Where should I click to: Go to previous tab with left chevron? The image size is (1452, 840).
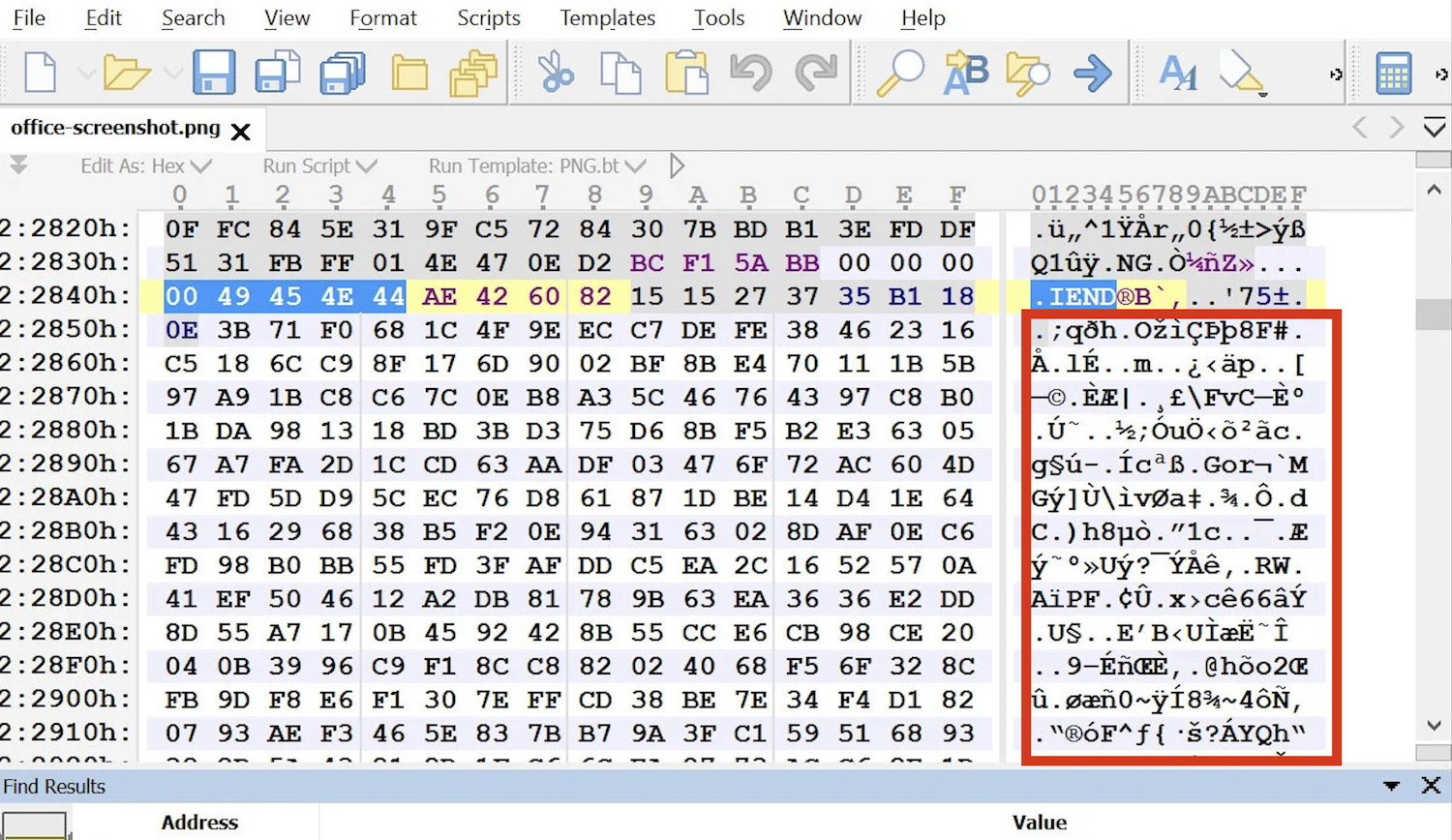[x=1360, y=127]
